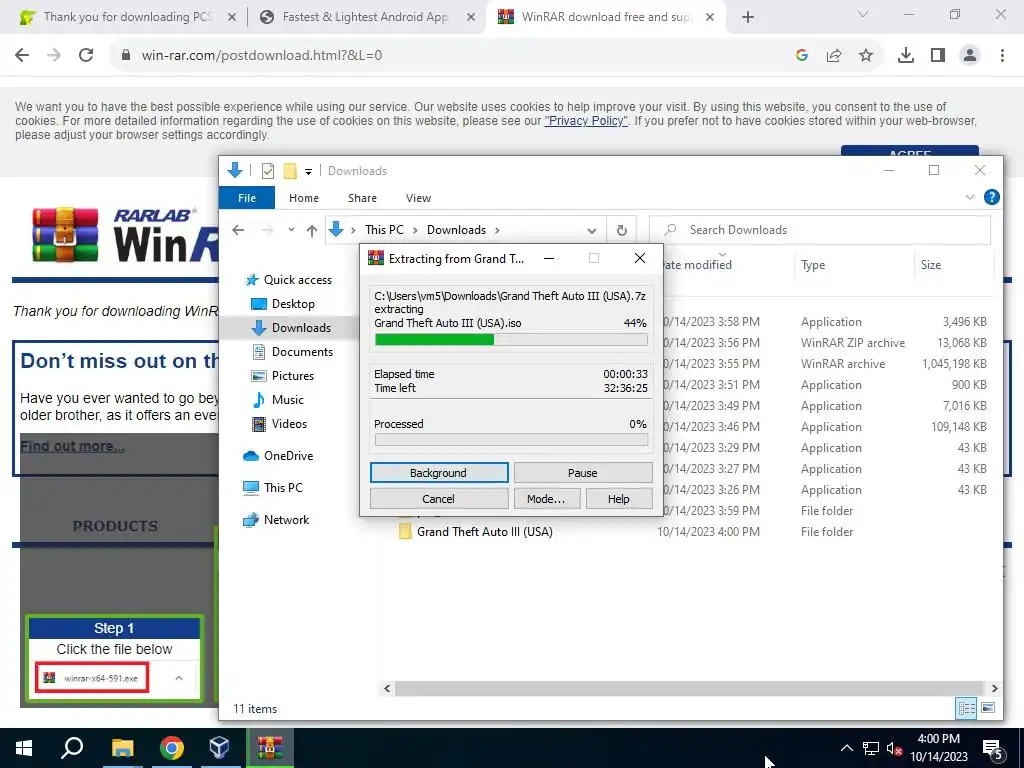Click the Search Downloads field
Viewport: 1024px width, 768px height.
[820, 230]
